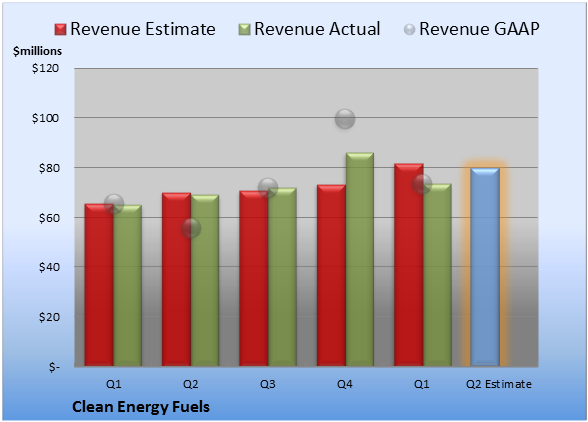Click the green Revenue Actual legend swatch
Image resolution: width=588 pixels, height=422 pixels.
click(x=244, y=29)
